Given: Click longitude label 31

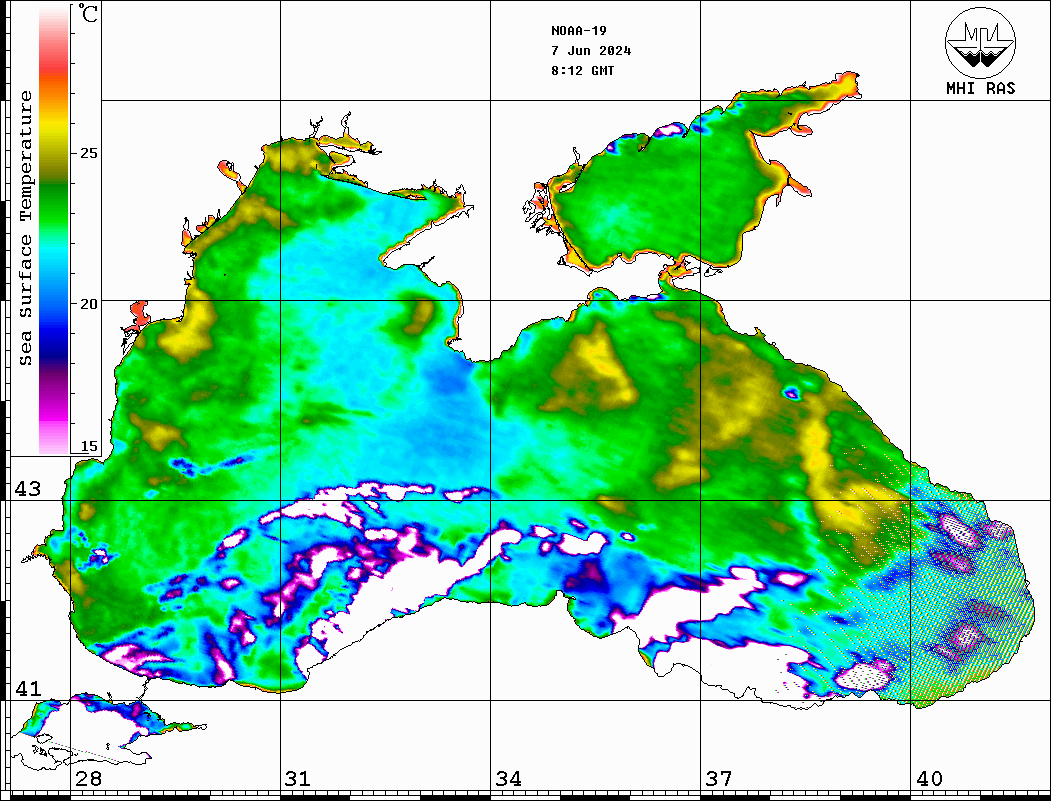Looking at the screenshot, I should coord(298,779).
